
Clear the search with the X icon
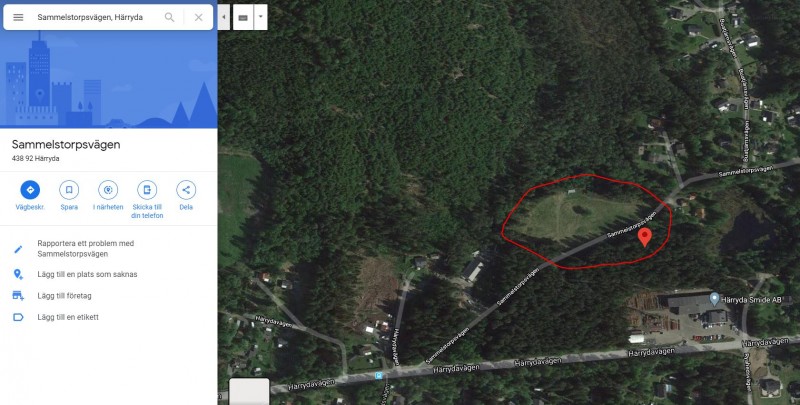(198, 17)
